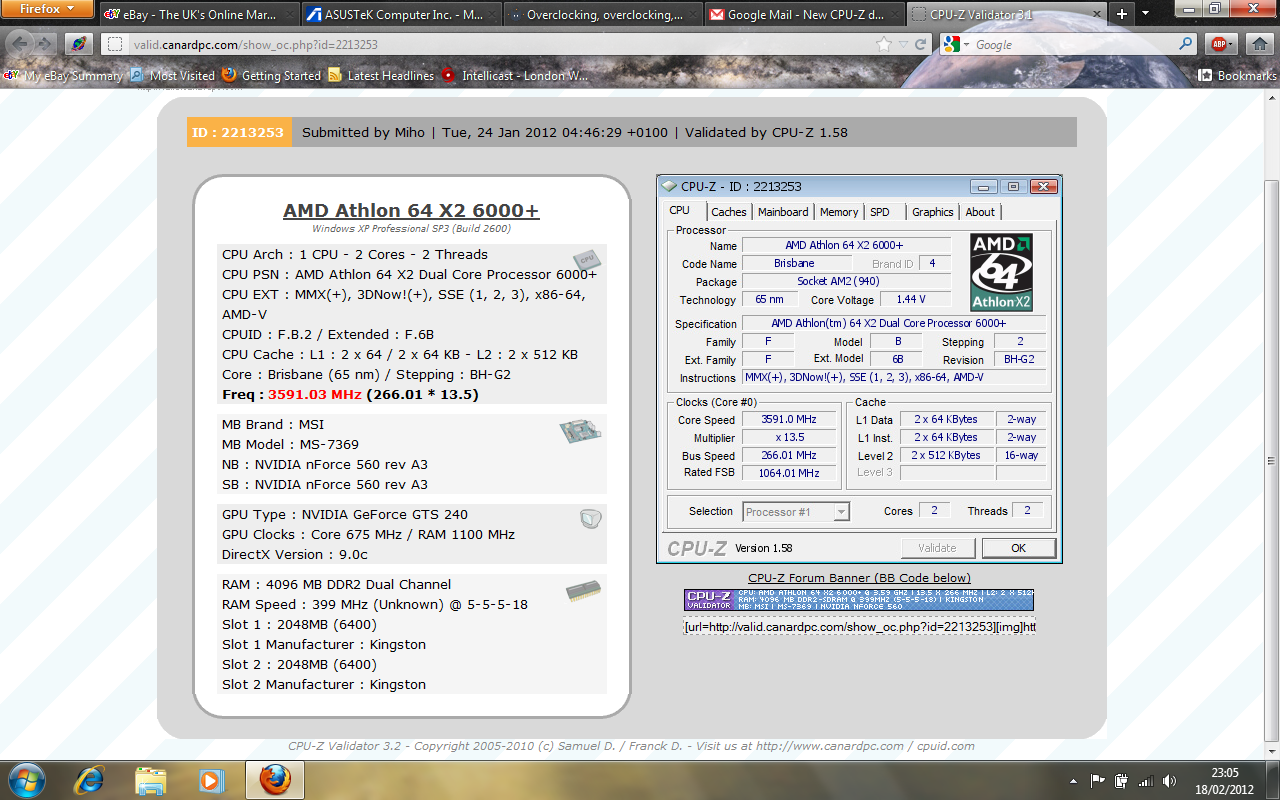Open a new browser tab

(1121, 14)
